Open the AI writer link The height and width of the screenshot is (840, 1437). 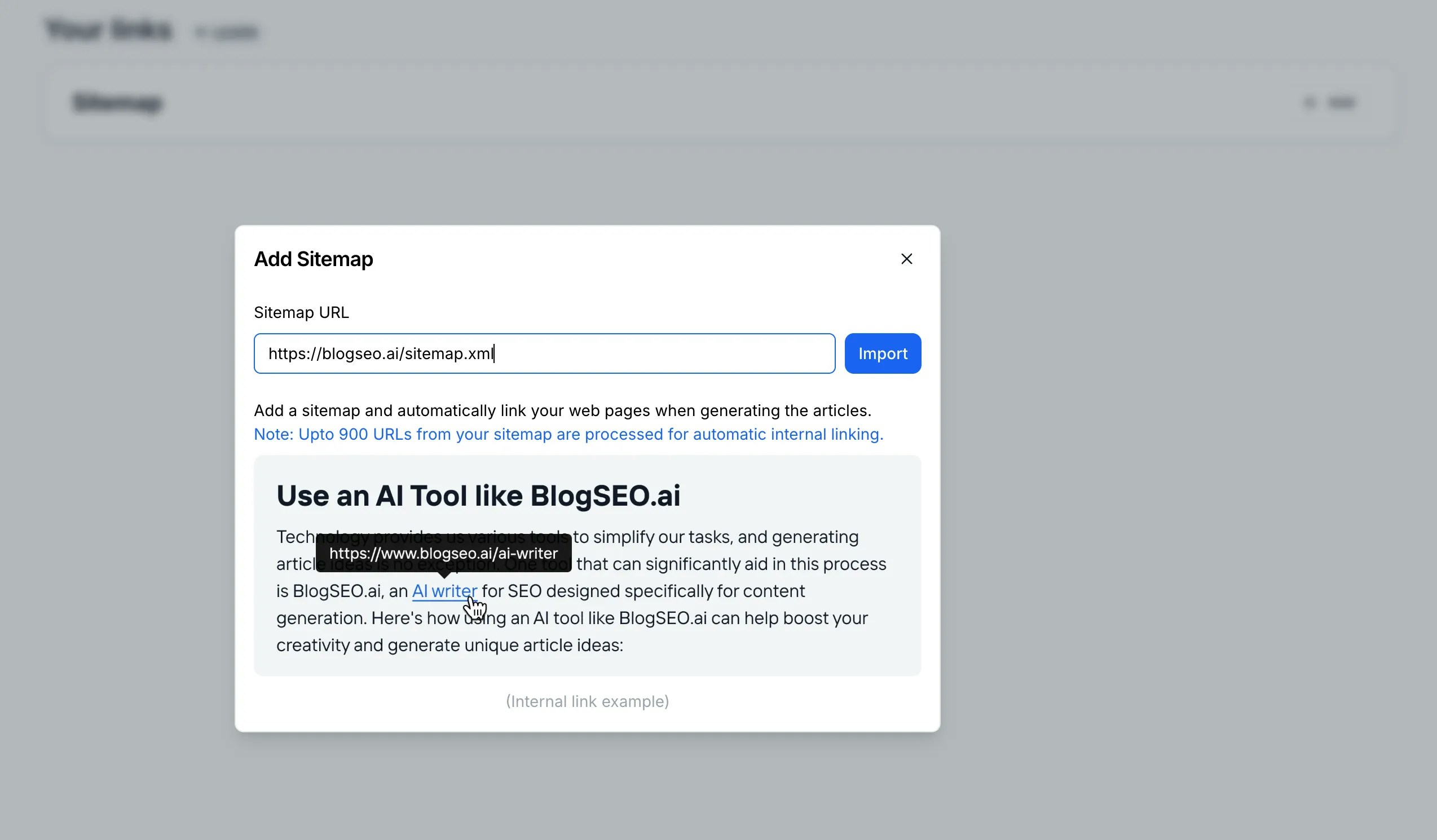(444, 591)
